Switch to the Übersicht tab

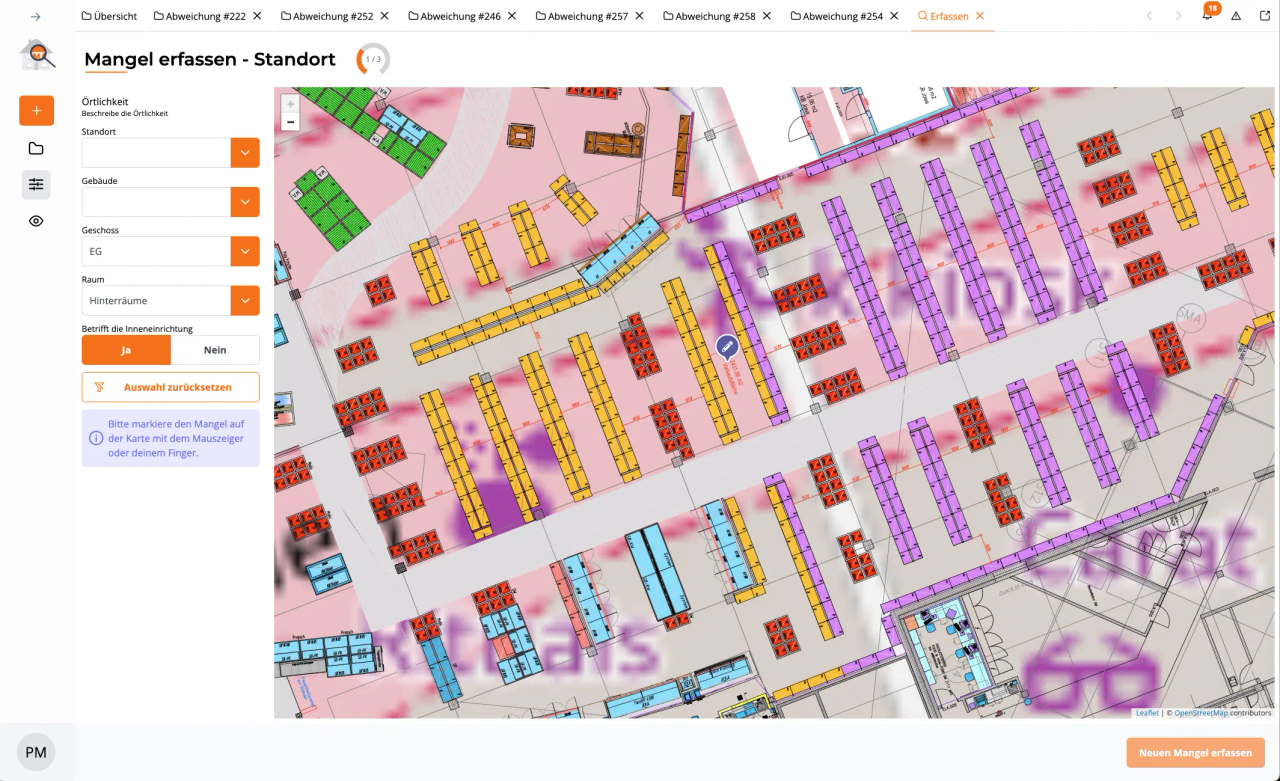(x=109, y=16)
